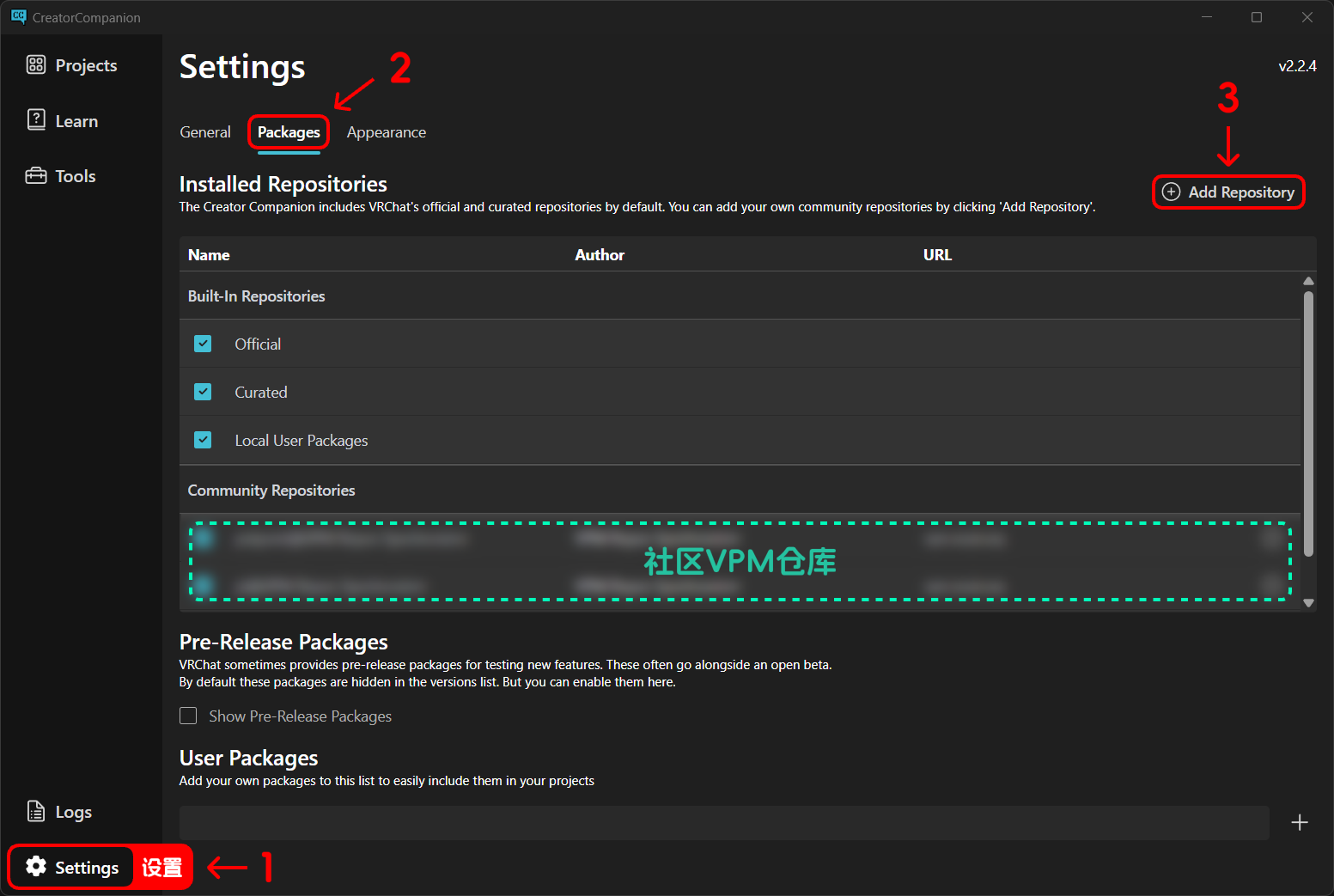Minimize the CreatorCompanion window
This screenshot has width=1334, height=896.
1207,17
